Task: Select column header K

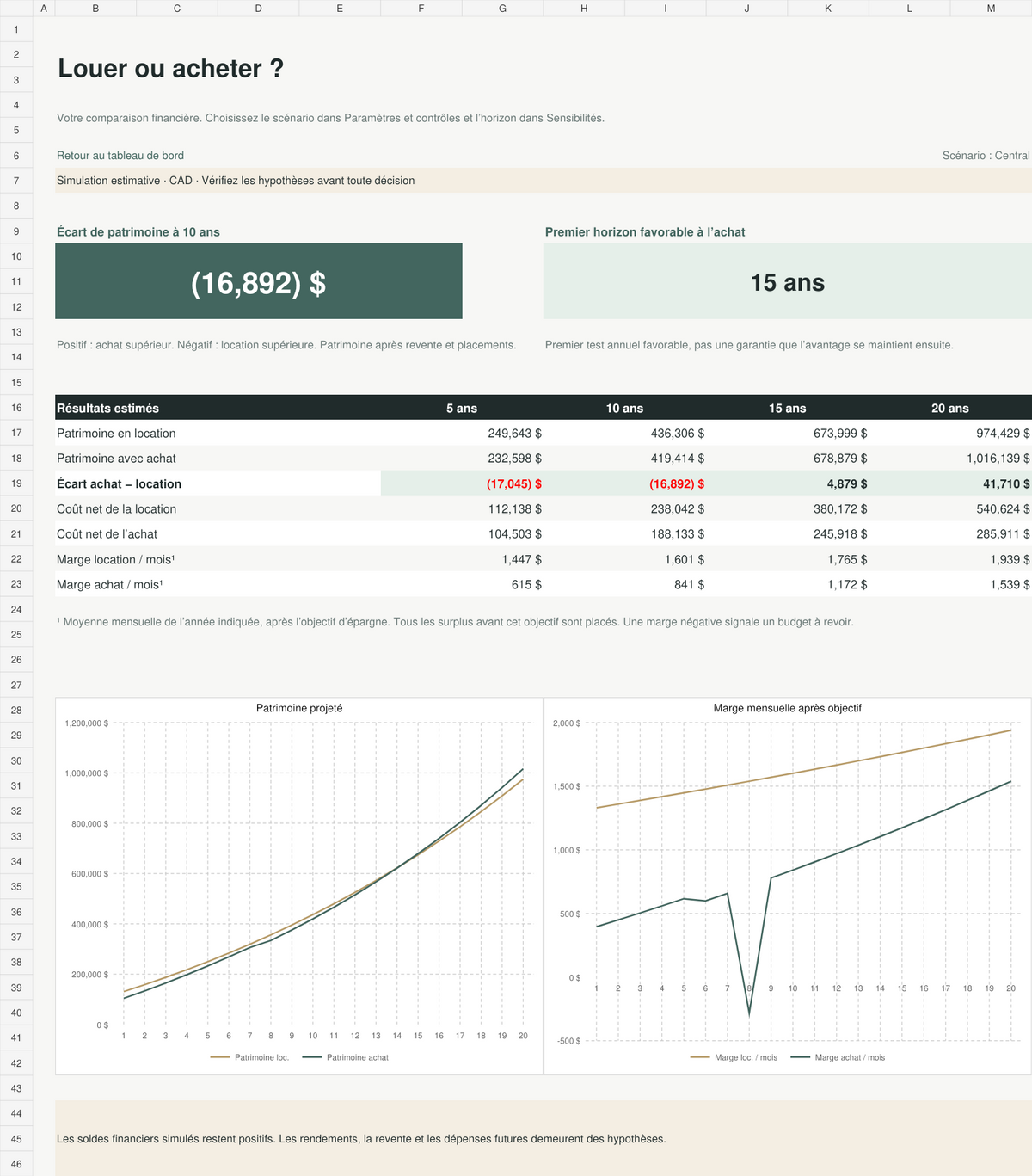Action: coord(828,9)
